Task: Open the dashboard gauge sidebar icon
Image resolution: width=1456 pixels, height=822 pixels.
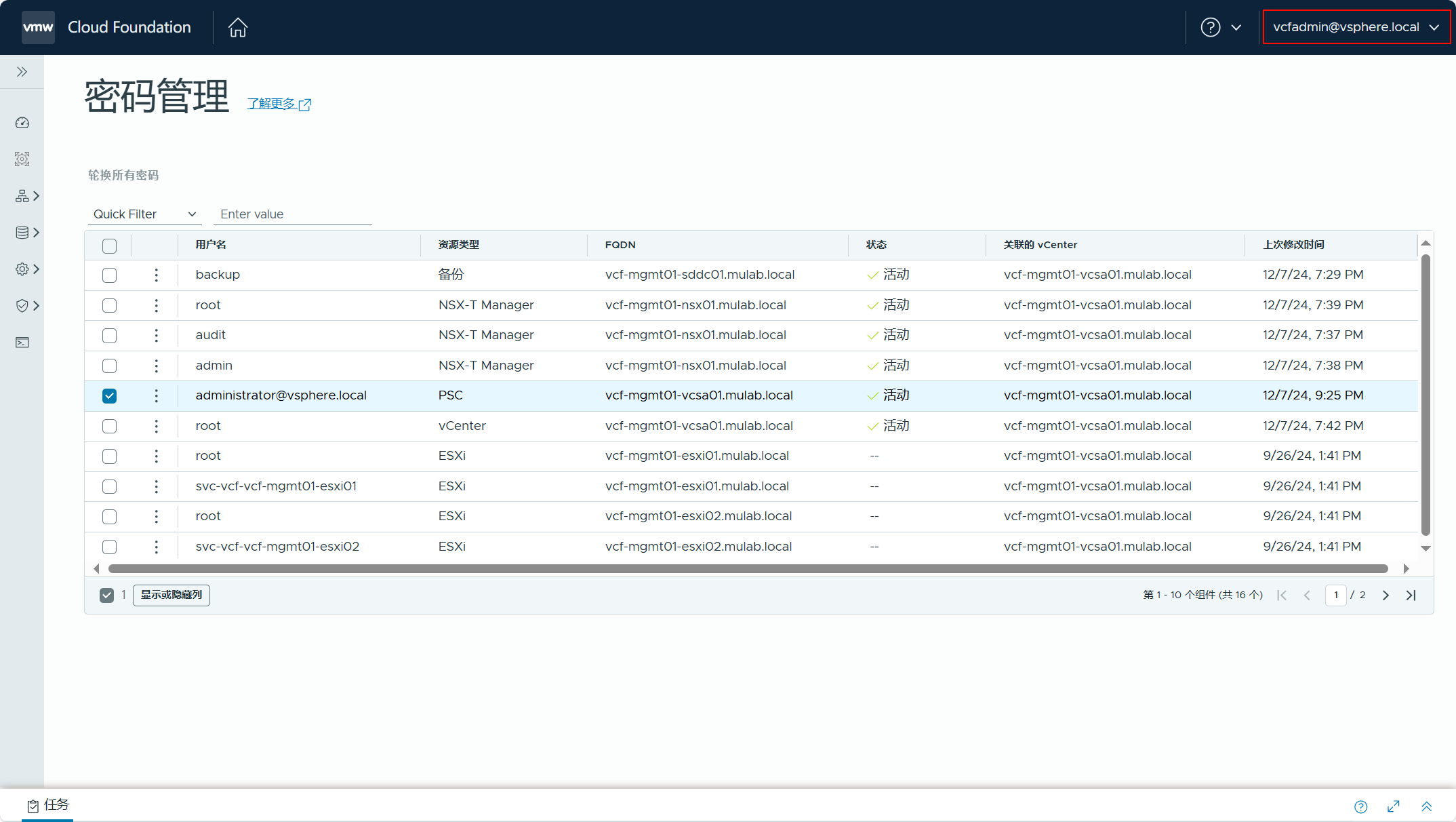Action: click(22, 123)
